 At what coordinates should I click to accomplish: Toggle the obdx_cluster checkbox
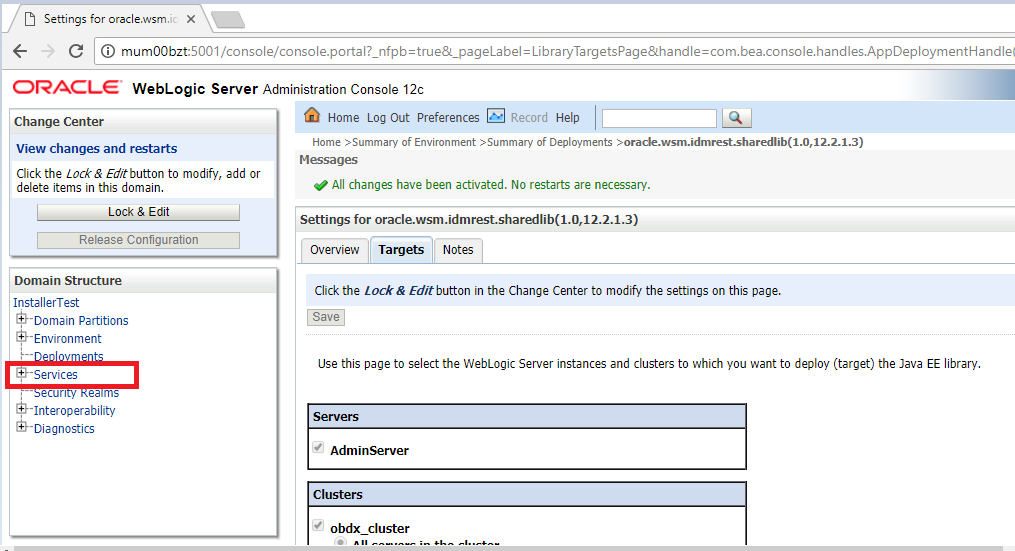318,525
